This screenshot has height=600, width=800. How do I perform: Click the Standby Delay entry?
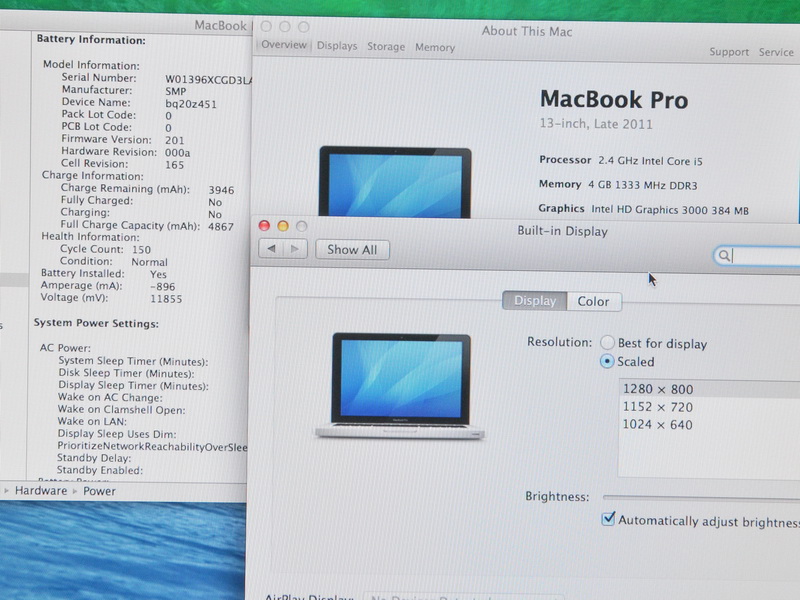click(94, 458)
